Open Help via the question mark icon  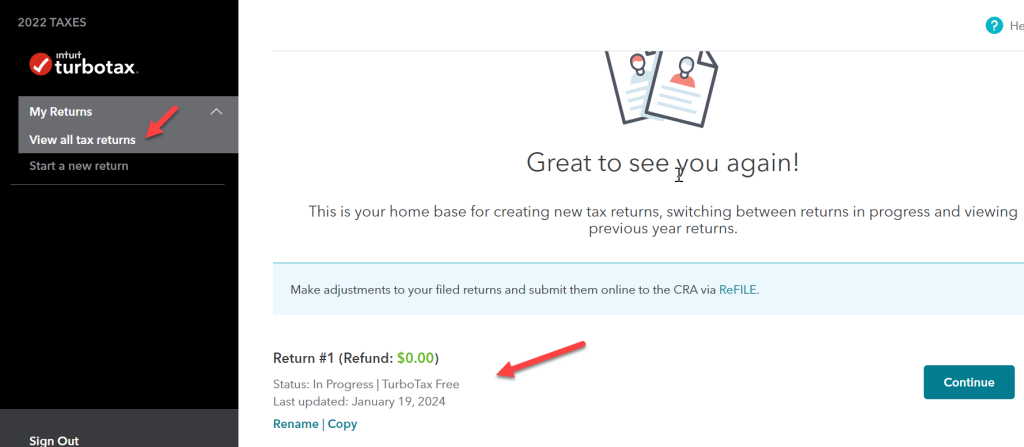[994, 25]
